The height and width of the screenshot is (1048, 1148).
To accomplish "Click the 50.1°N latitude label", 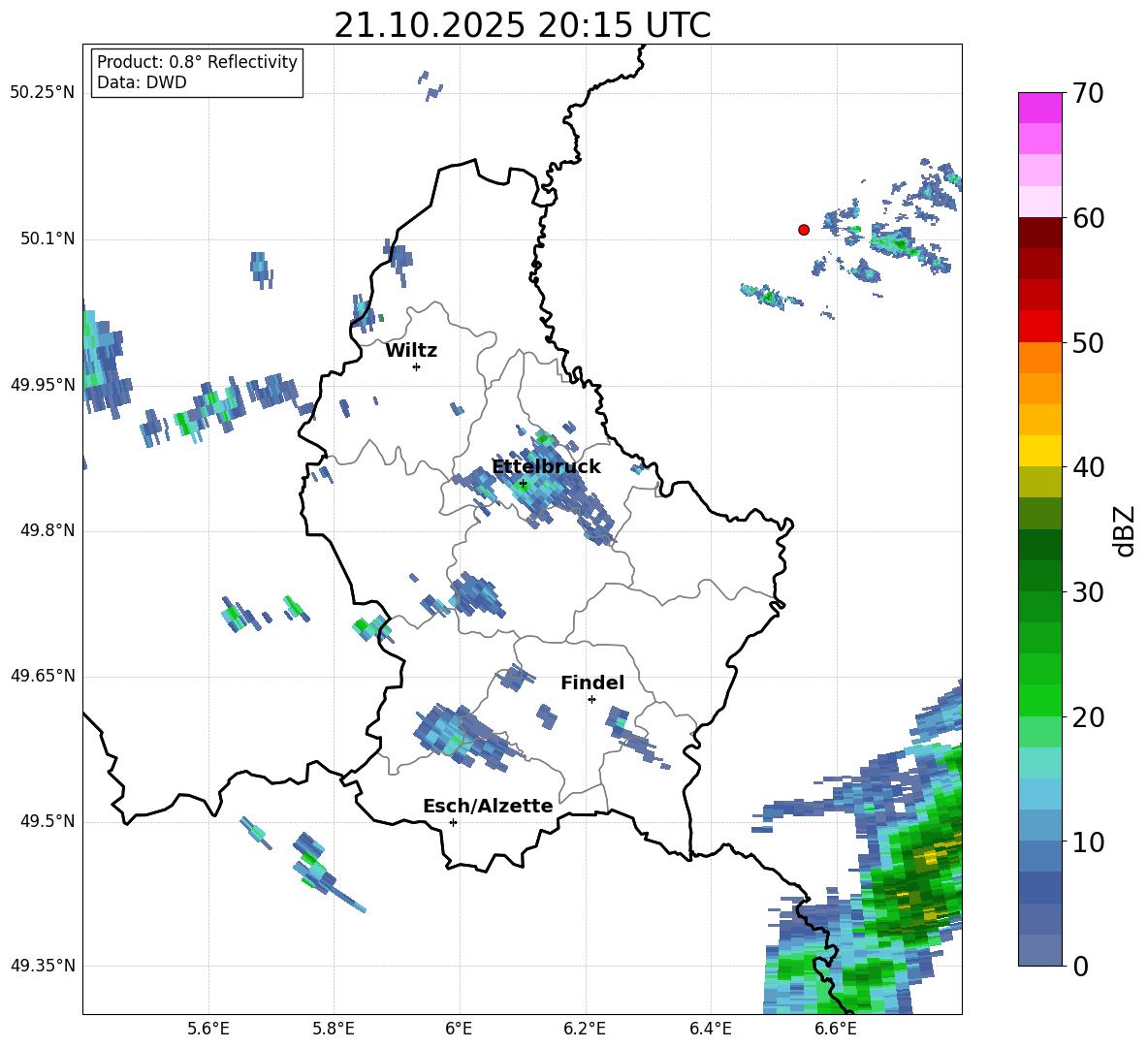I will [47, 239].
